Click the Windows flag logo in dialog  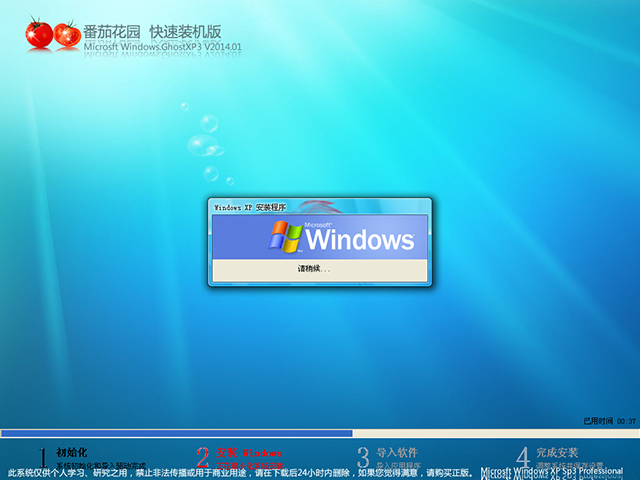(285, 237)
